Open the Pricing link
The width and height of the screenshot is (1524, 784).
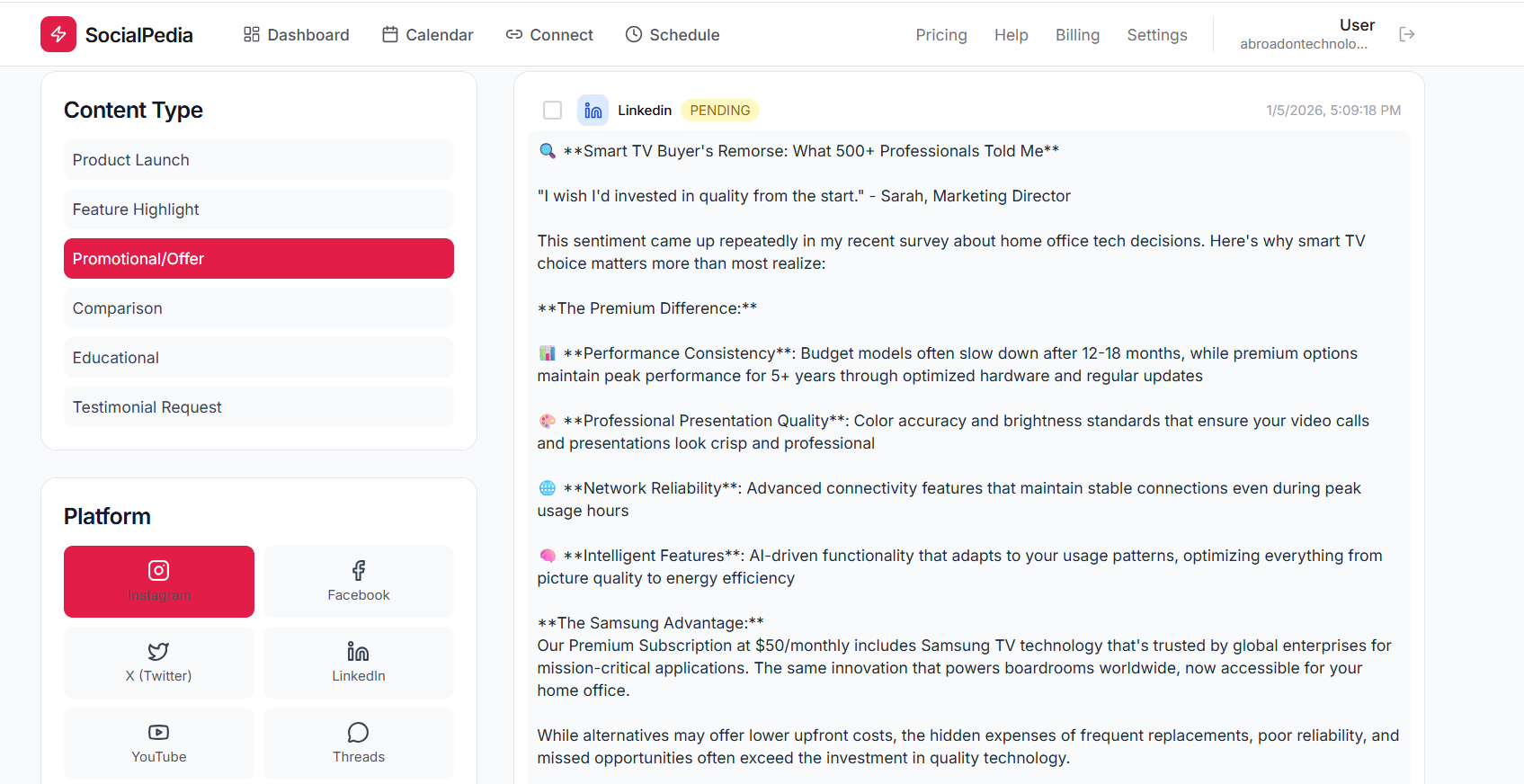tap(941, 34)
